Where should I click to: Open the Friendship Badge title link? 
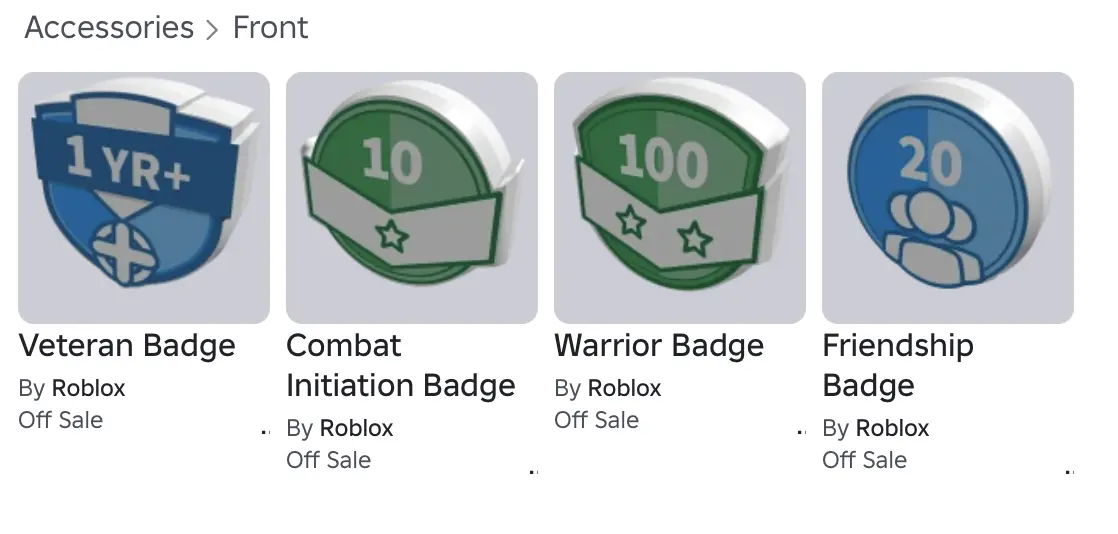897,366
